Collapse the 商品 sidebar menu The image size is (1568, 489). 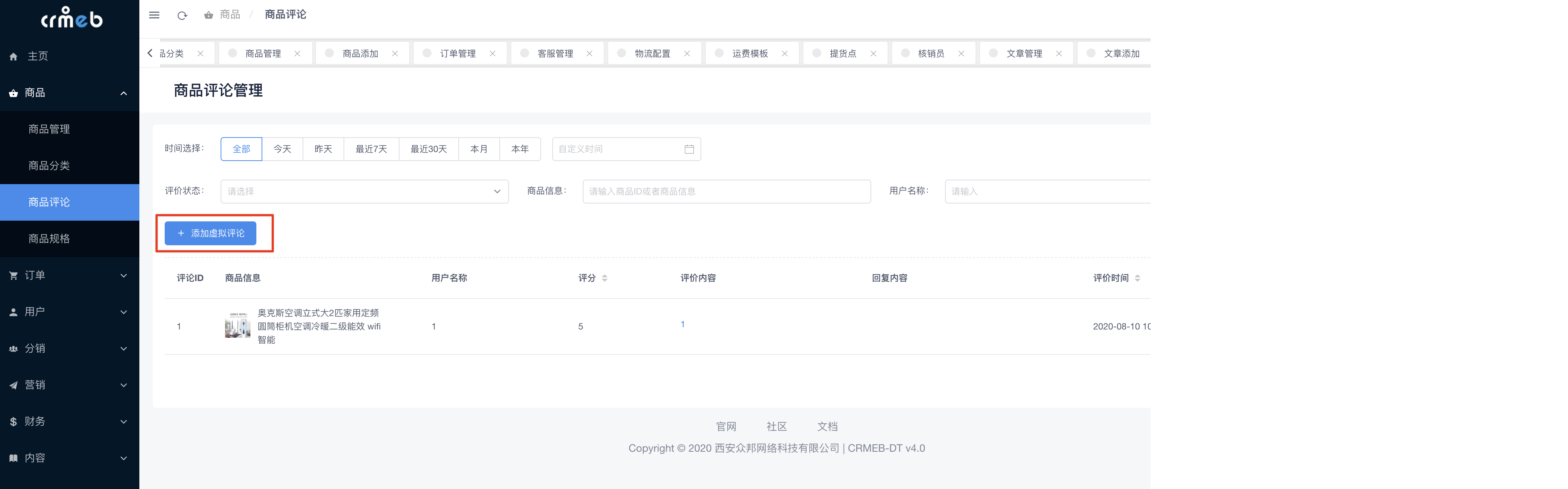click(69, 92)
